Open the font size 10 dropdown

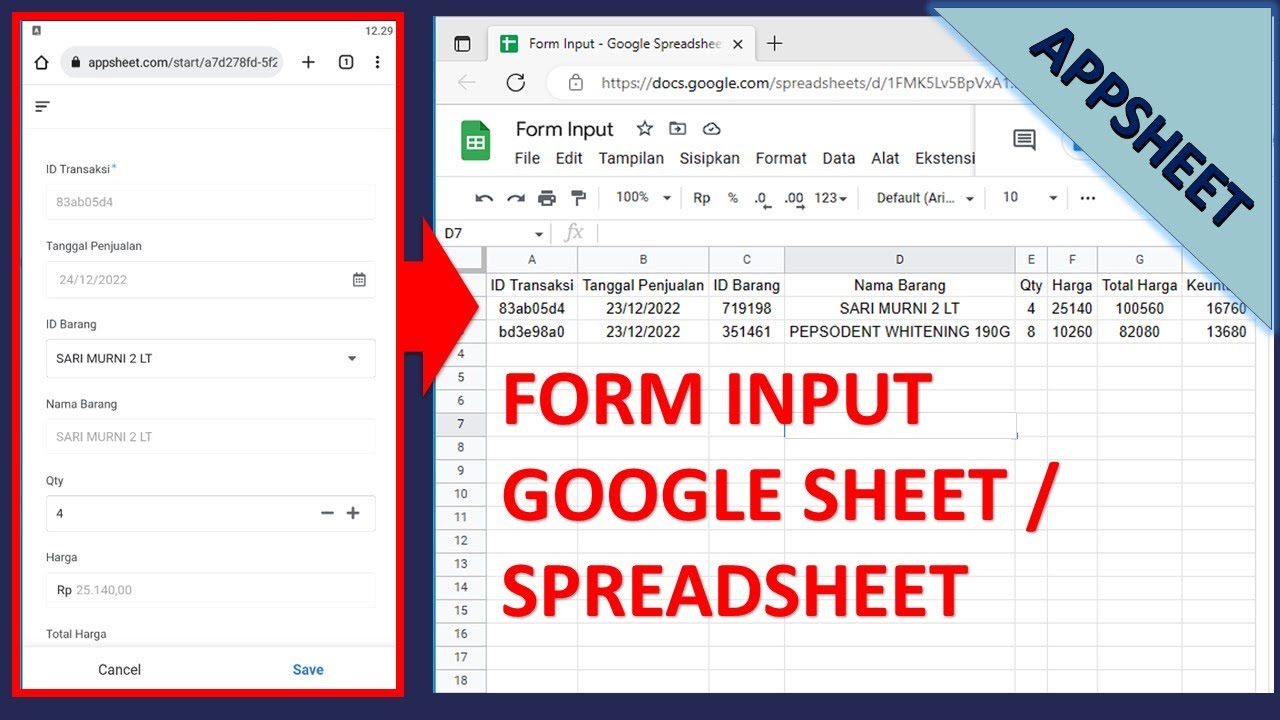click(1030, 198)
